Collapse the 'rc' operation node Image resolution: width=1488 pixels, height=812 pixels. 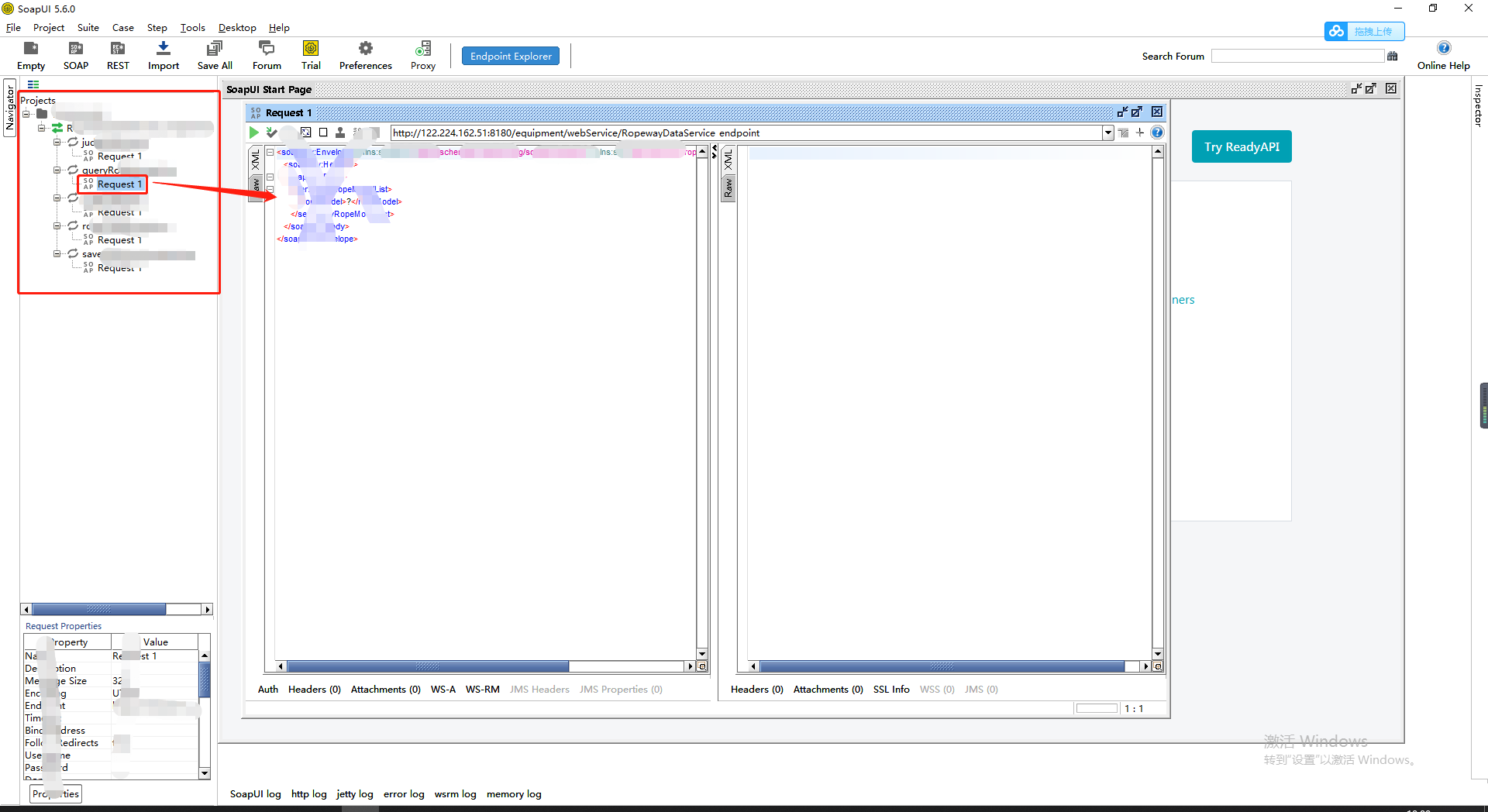point(57,225)
